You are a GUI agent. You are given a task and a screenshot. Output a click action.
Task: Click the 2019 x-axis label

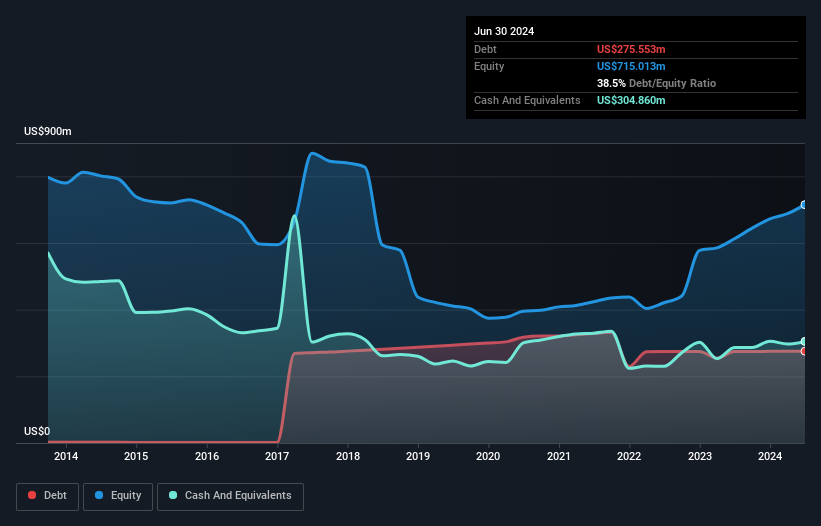point(418,456)
